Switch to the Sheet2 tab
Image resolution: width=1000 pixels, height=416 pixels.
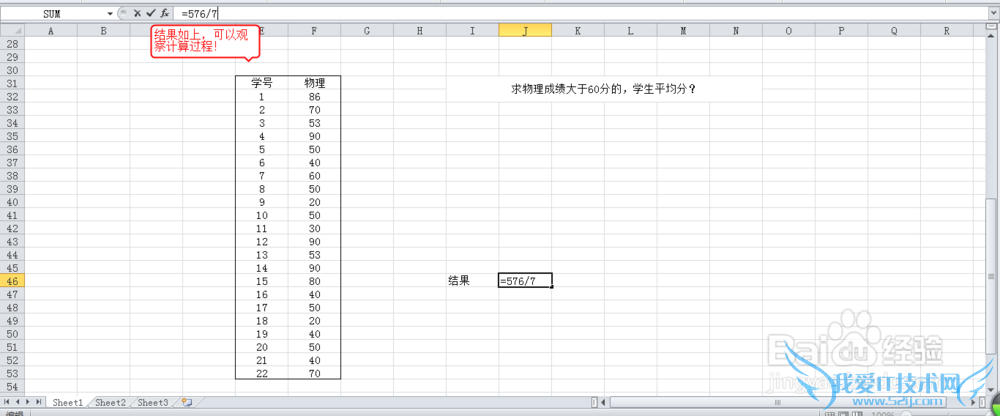(110, 403)
